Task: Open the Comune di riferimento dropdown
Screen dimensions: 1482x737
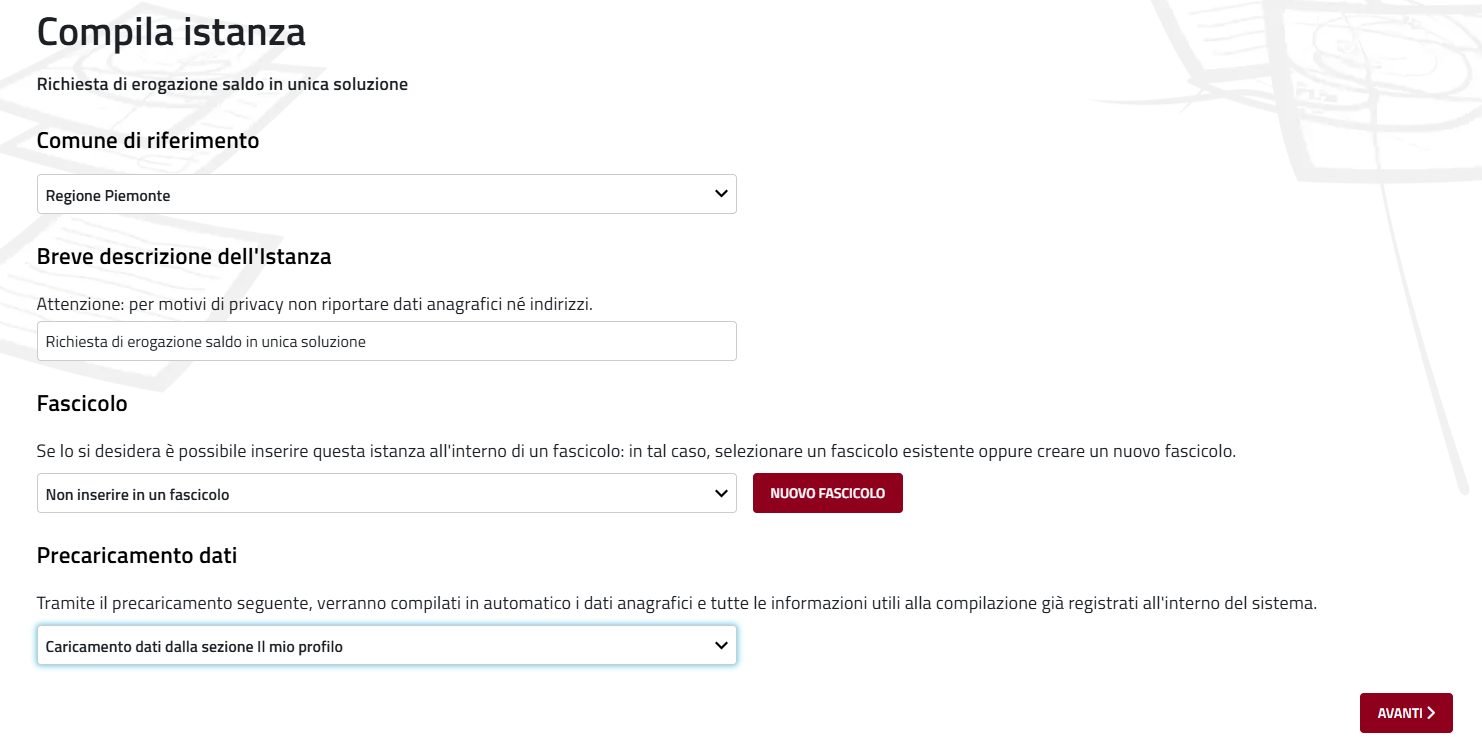Action: pos(386,195)
